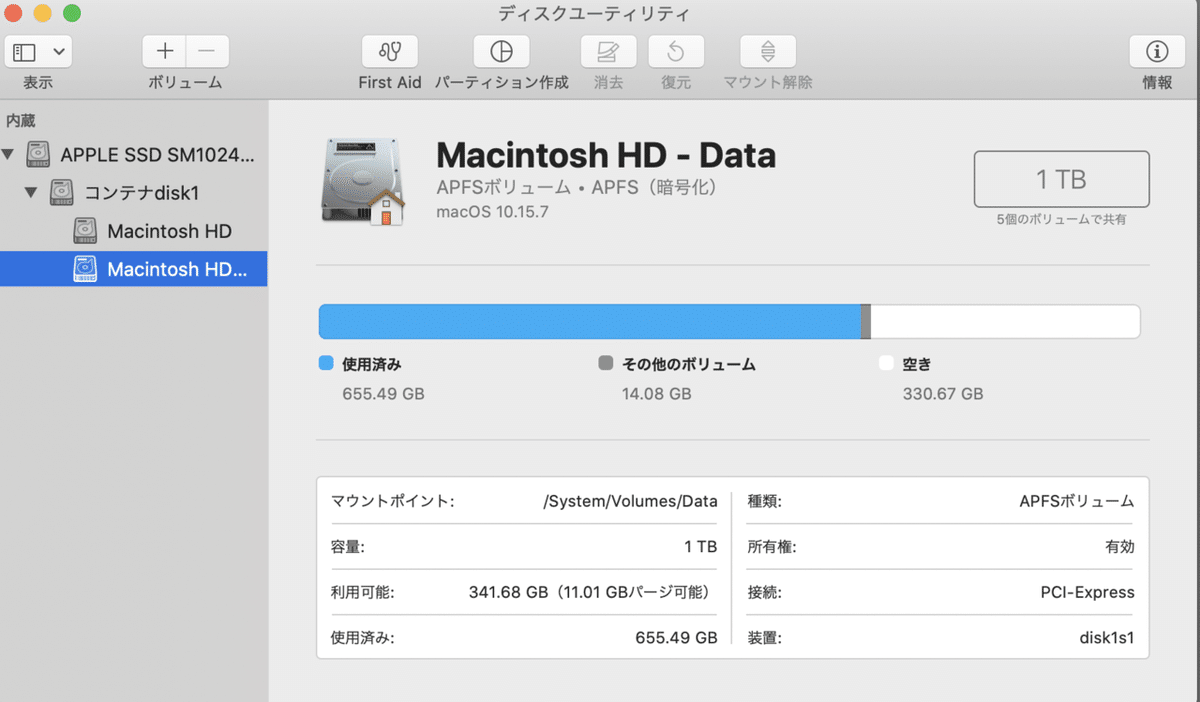Collapse the コンテナdisk1 disclosure triangle

[x=31, y=192]
